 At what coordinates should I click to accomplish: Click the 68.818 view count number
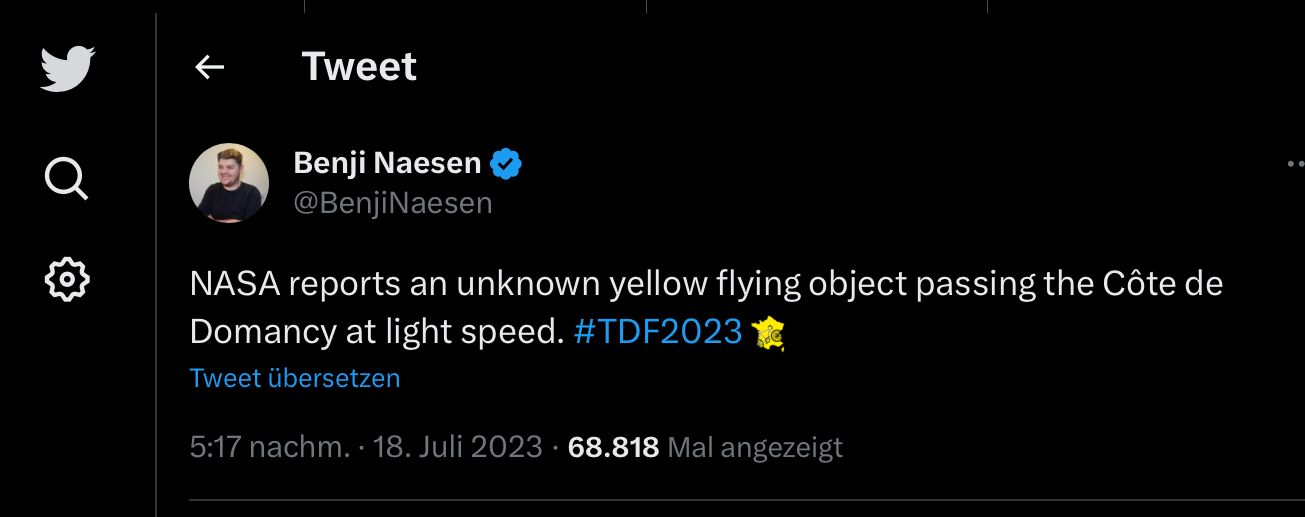point(613,447)
